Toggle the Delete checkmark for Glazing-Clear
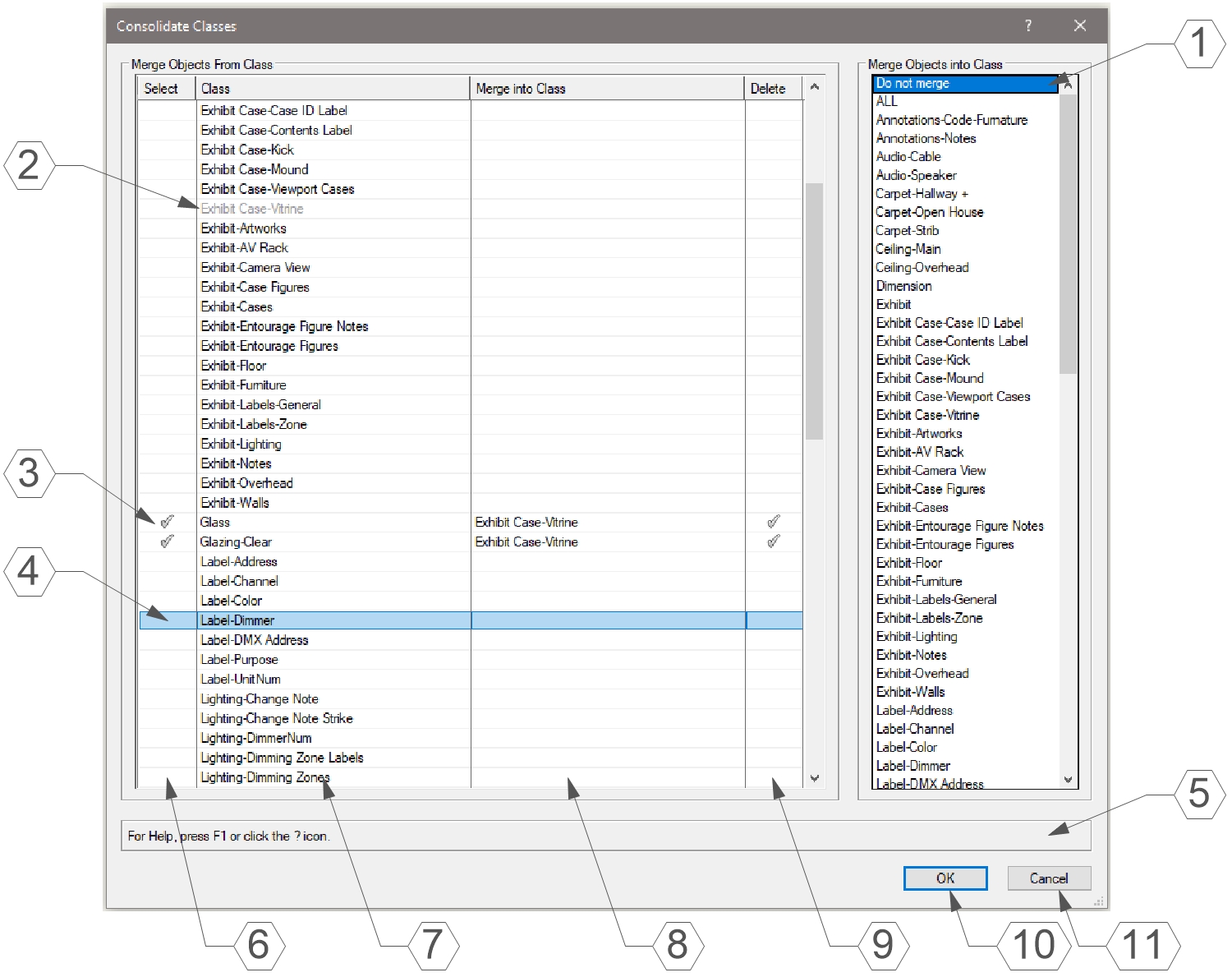The width and height of the screenshot is (1232, 977). pyautogui.click(x=772, y=541)
